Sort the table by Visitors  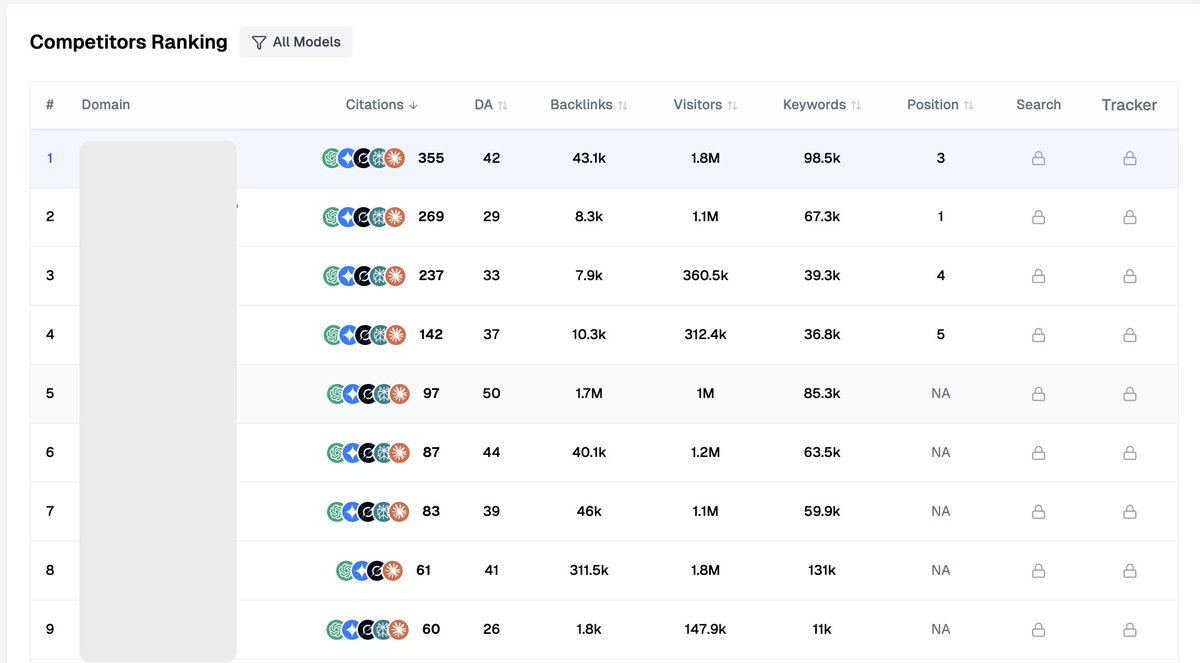705,105
